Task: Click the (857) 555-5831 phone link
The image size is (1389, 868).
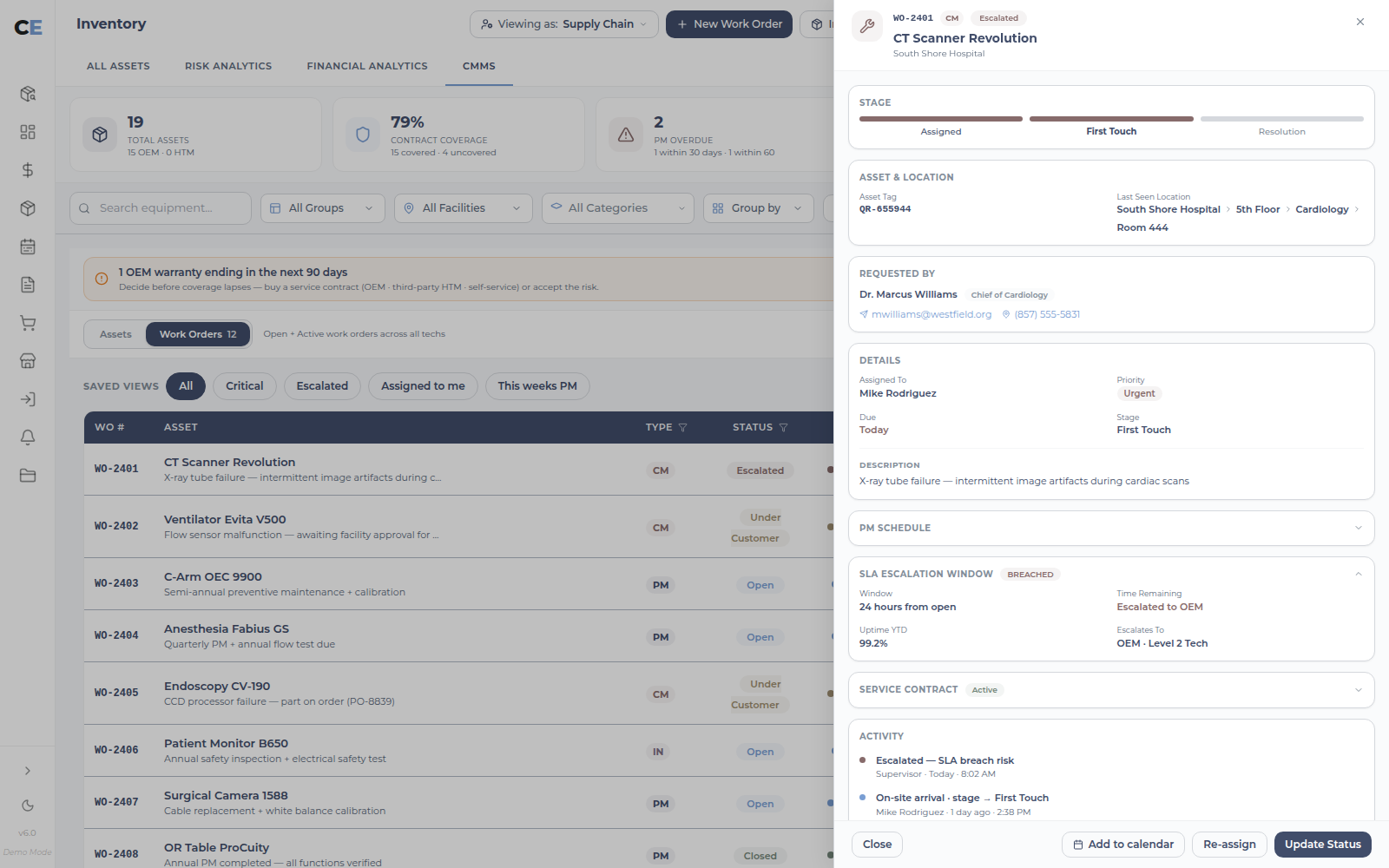Action: [1041, 314]
